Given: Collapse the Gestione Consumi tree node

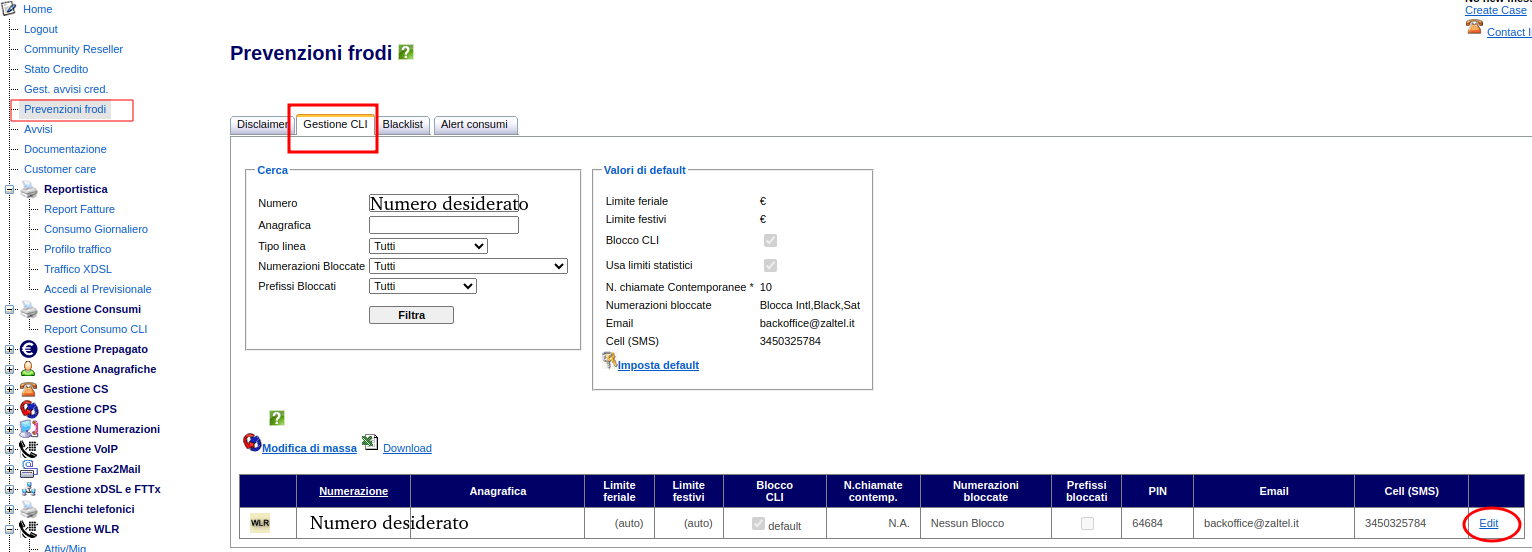Looking at the screenshot, I should coord(10,309).
